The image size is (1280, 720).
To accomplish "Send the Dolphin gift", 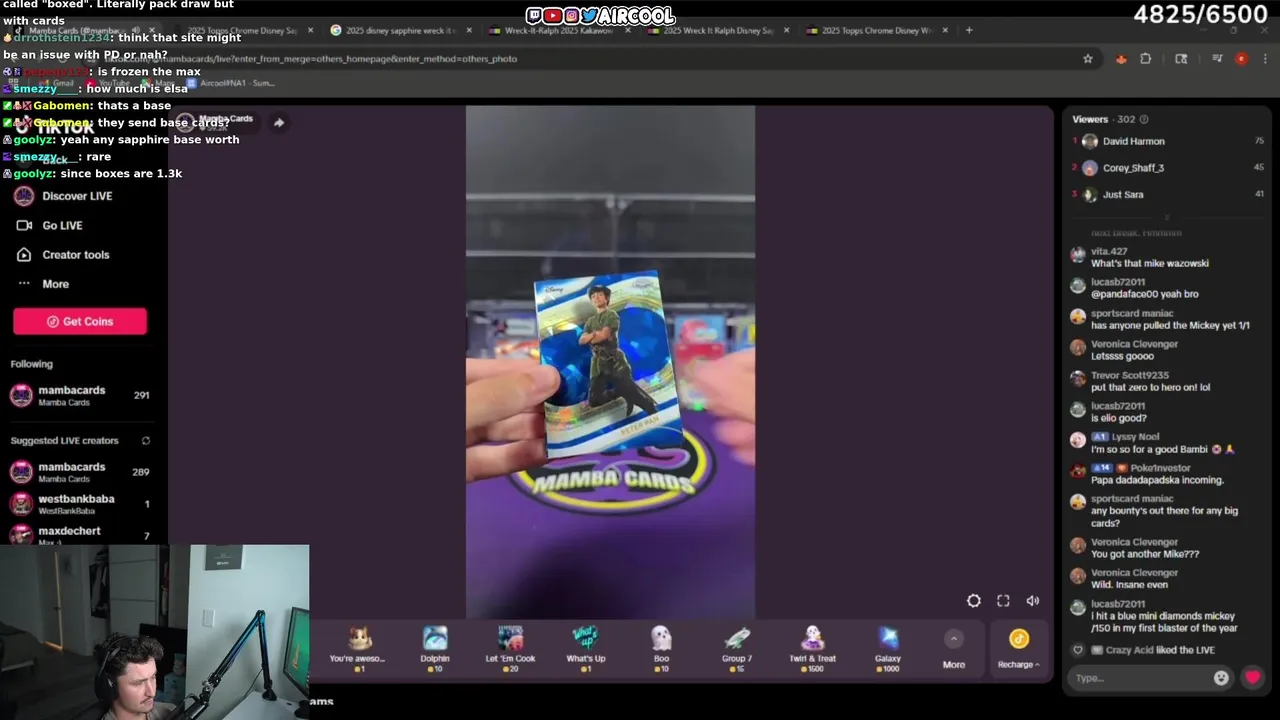I will (x=435, y=648).
